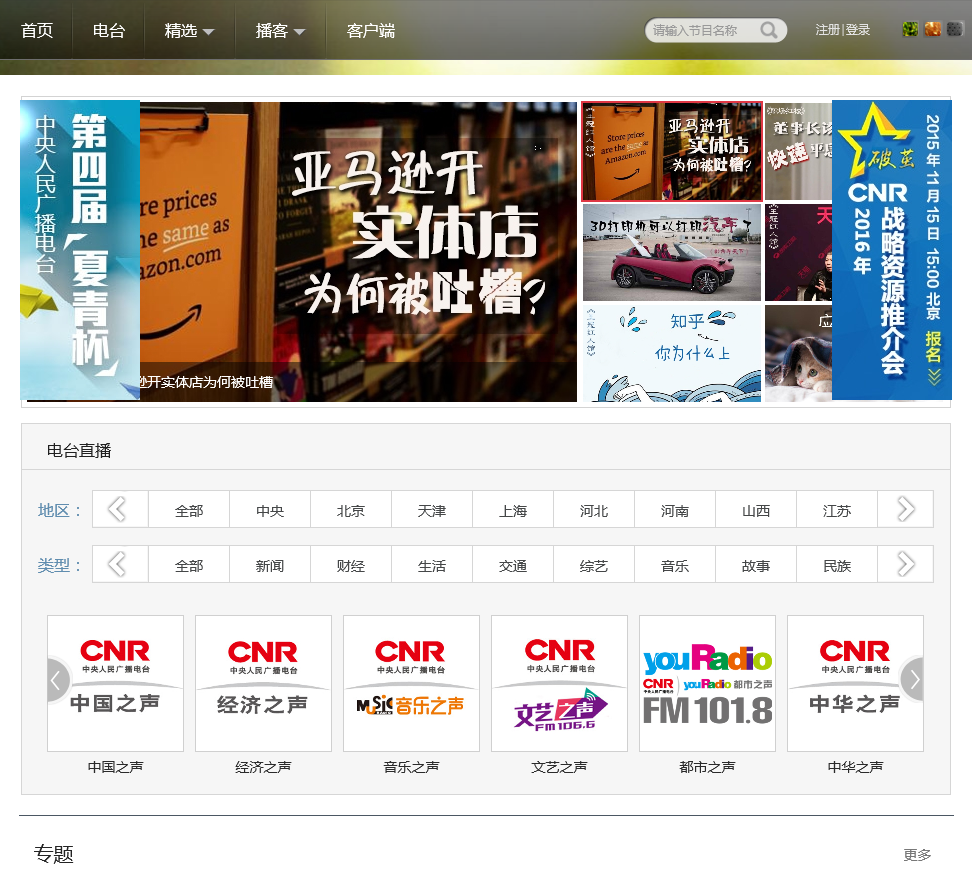Screen dimensions: 972x884
Task: Open the youRadio FM101.8 logo
Action: tap(707, 683)
